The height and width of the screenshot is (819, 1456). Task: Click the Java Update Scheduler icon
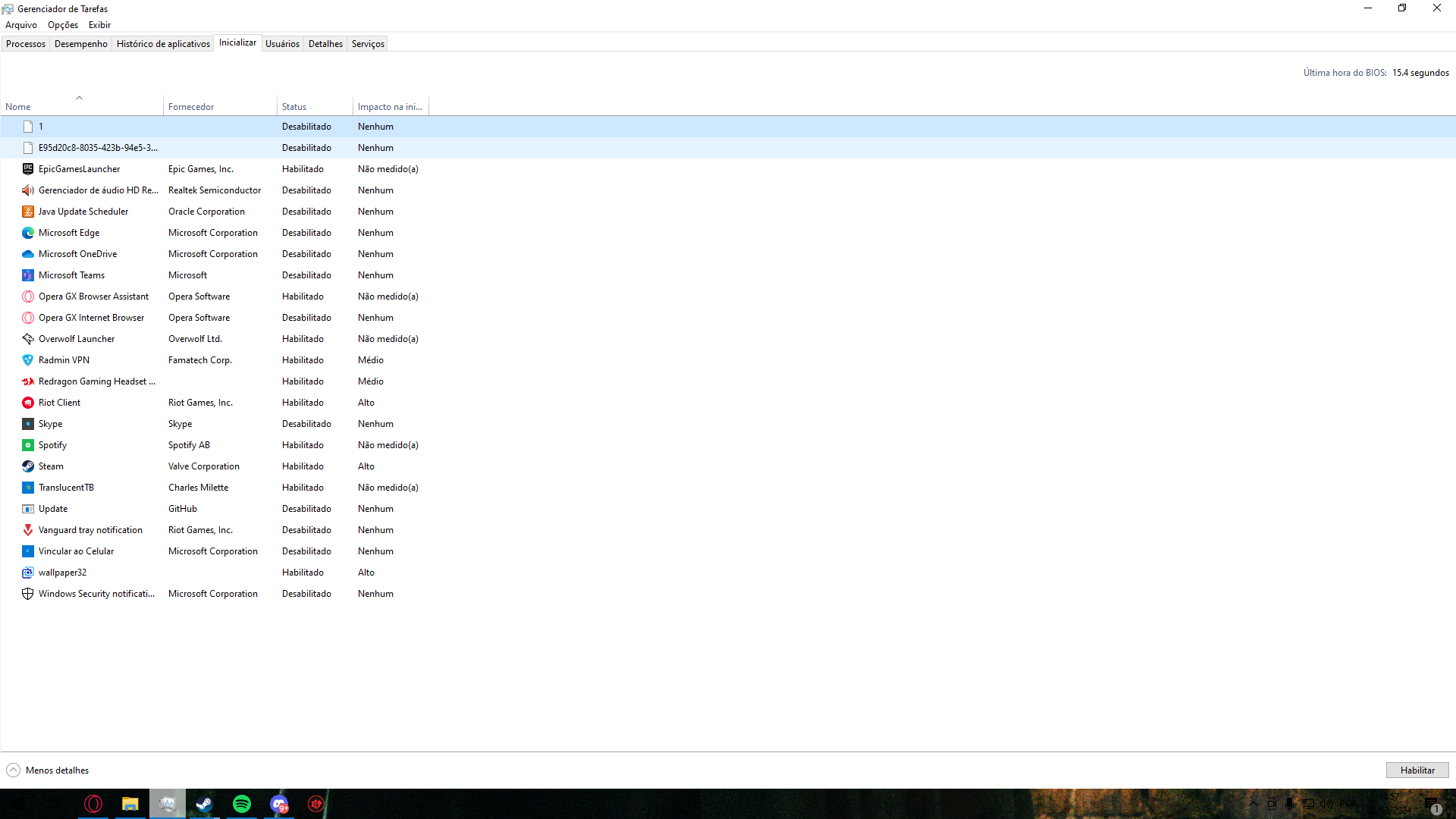(28, 212)
